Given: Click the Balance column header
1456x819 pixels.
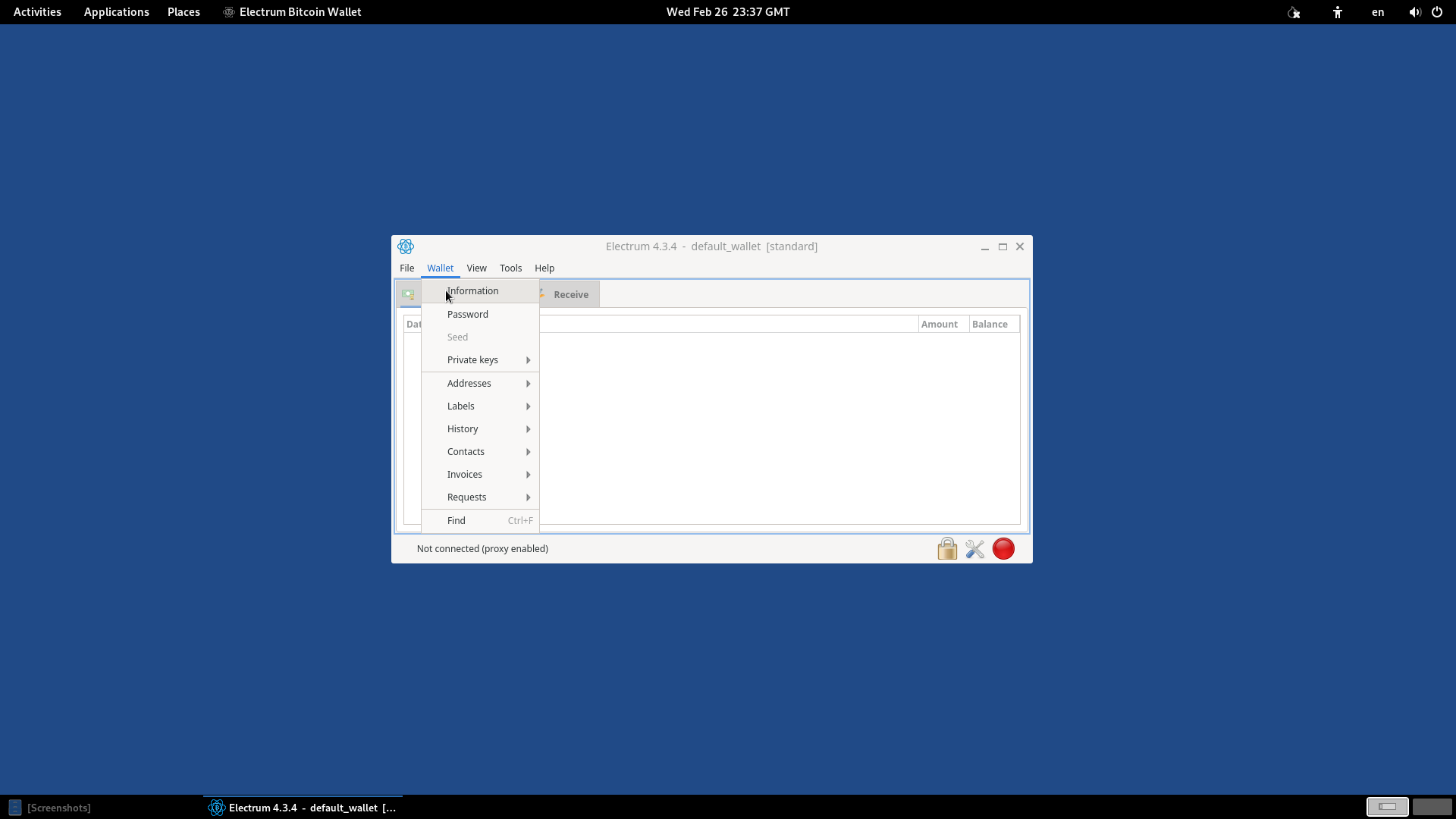Looking at the screenshot, I should pos(990,325).
